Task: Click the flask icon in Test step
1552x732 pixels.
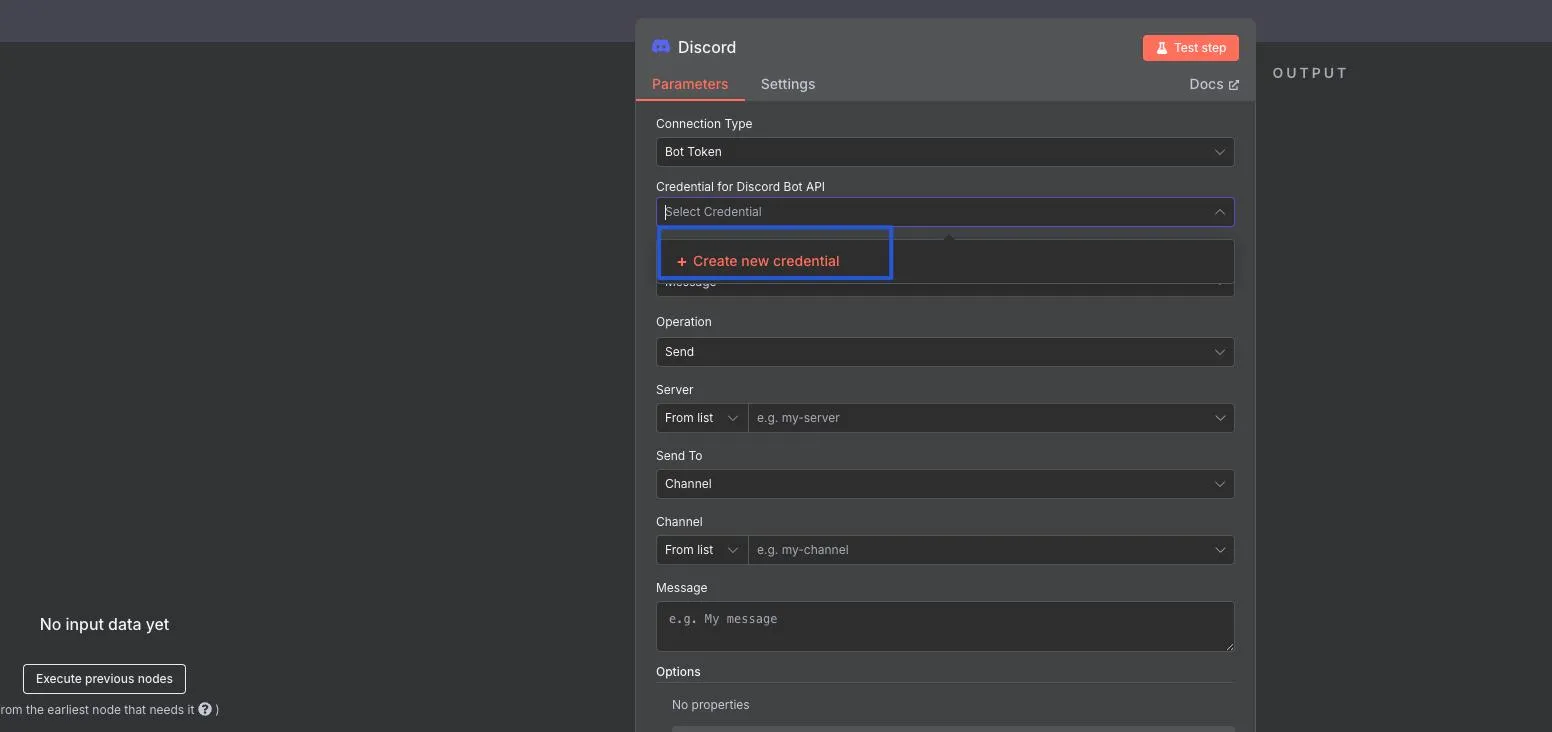Action: pos(1161,48)
